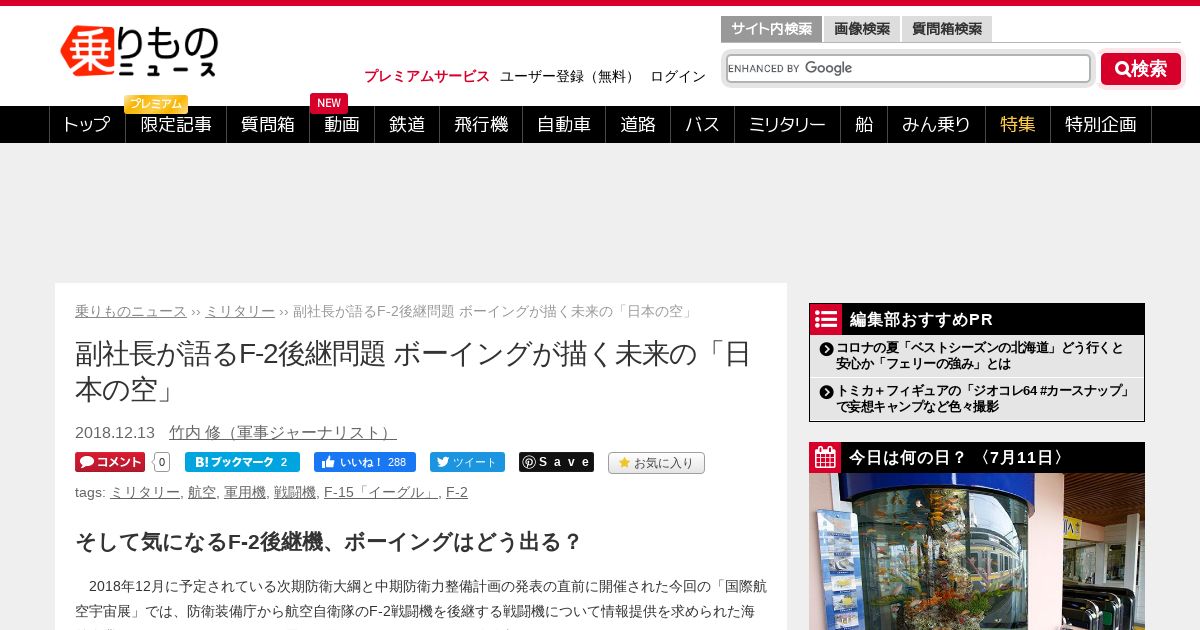Open the トップ navigation item
Screen dimensions: 1200x630
pyautogui.click(x=87, y=125)
